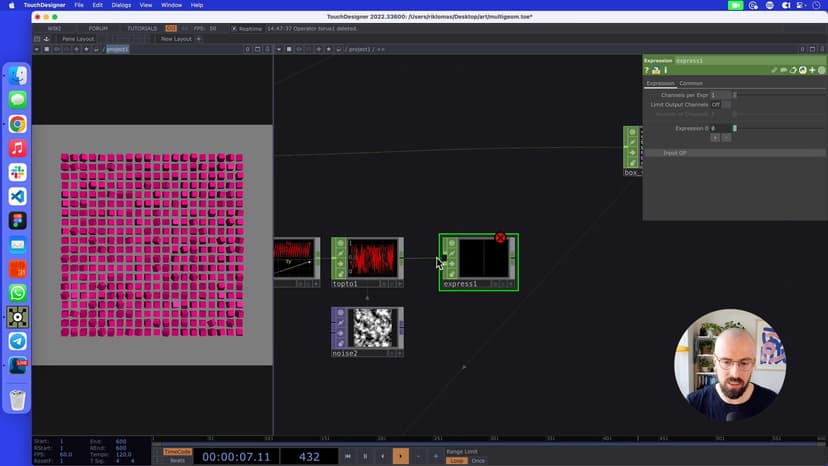Enable Loop range limit mode
The width and height of the screenshot is (828, 466).
[x=456, y=461]
